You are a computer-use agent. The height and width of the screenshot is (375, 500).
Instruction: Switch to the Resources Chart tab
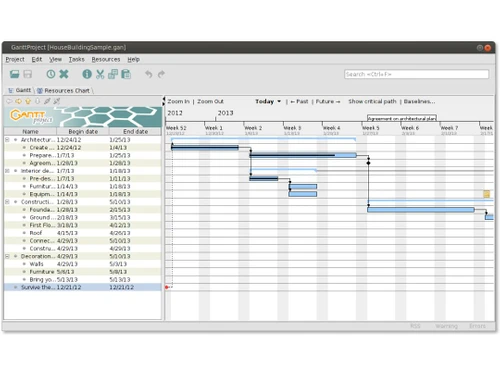(64, 90)
